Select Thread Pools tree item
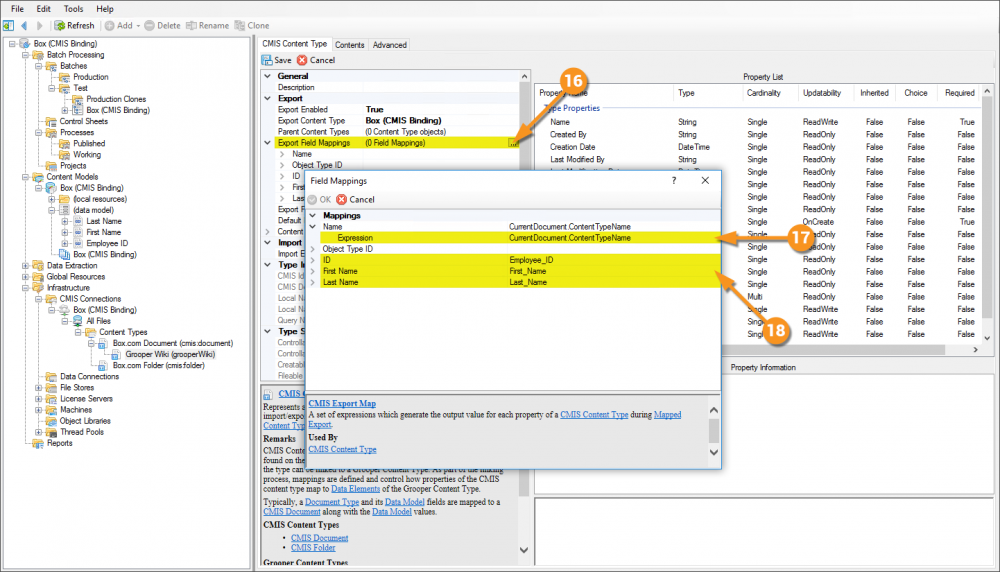 pos(82,432)
